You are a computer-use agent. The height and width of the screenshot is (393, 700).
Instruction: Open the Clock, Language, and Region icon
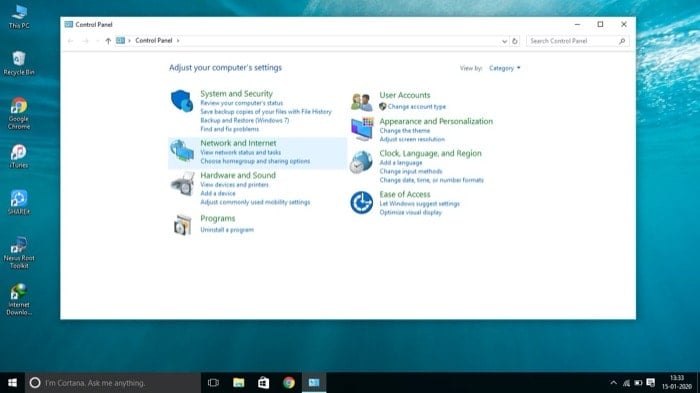(x=361, y=162)
